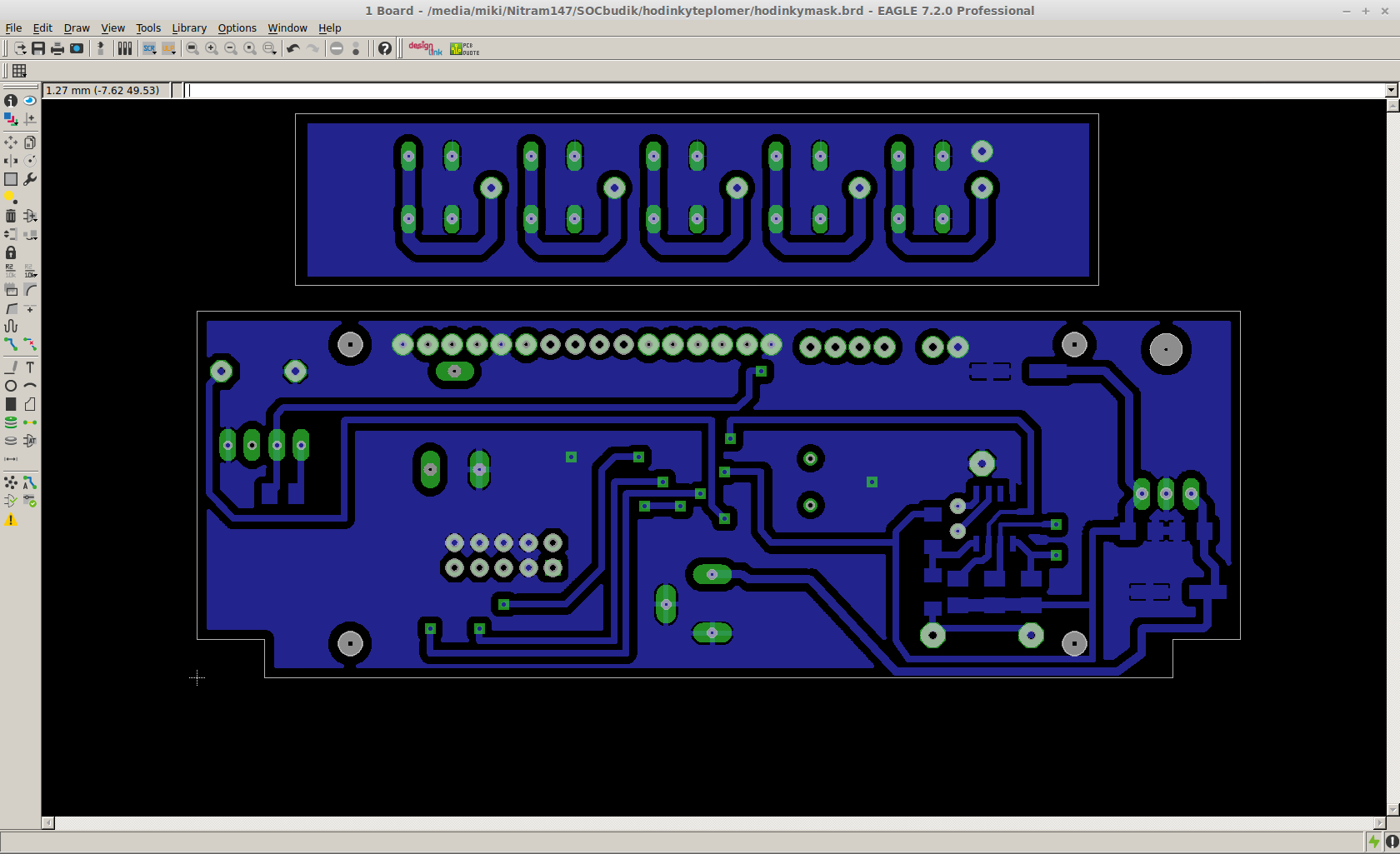Select the Meander tool
1400x854 pixels.
click(11, 326)
